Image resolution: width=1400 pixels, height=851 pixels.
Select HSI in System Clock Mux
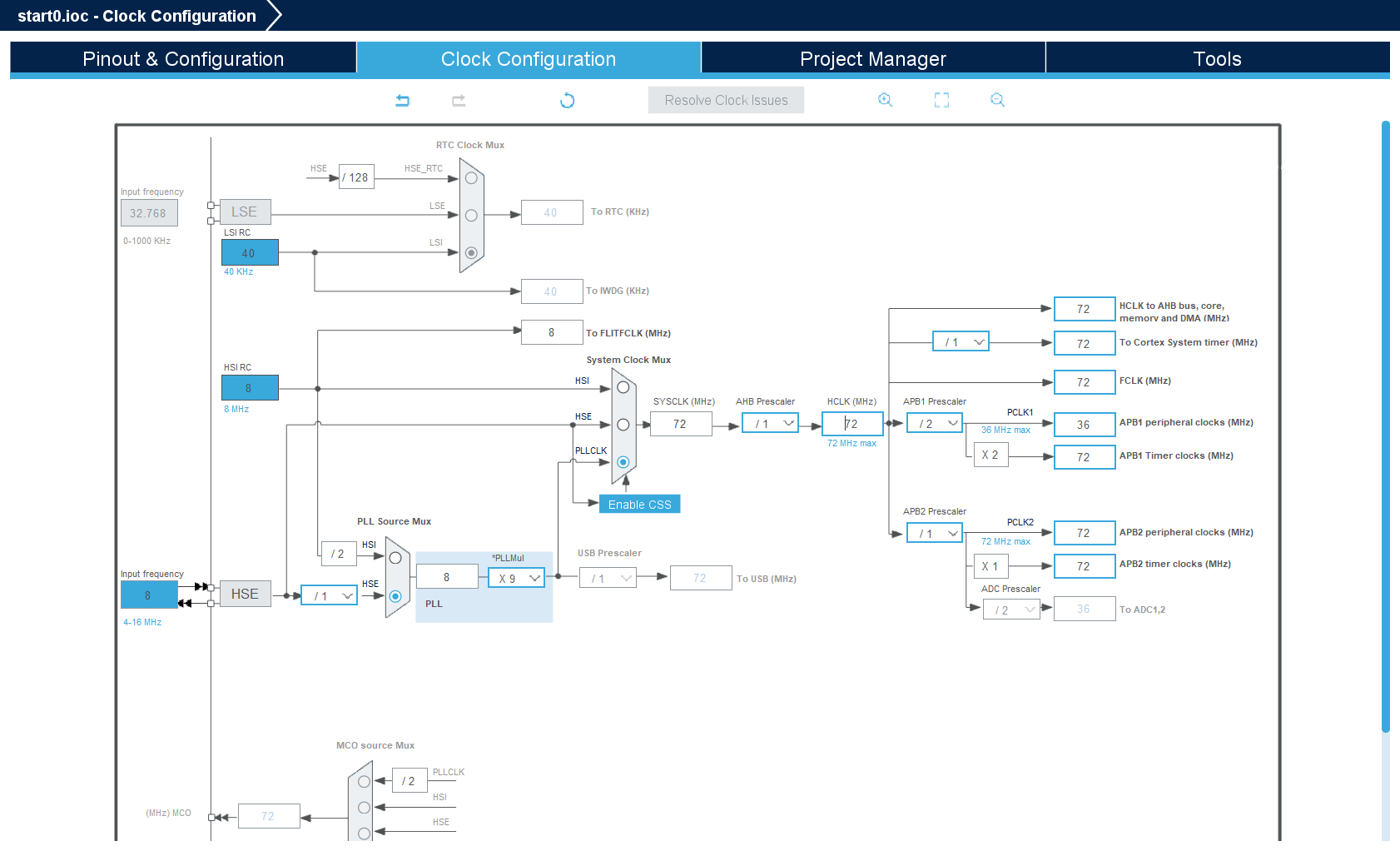tap(623, 387)
